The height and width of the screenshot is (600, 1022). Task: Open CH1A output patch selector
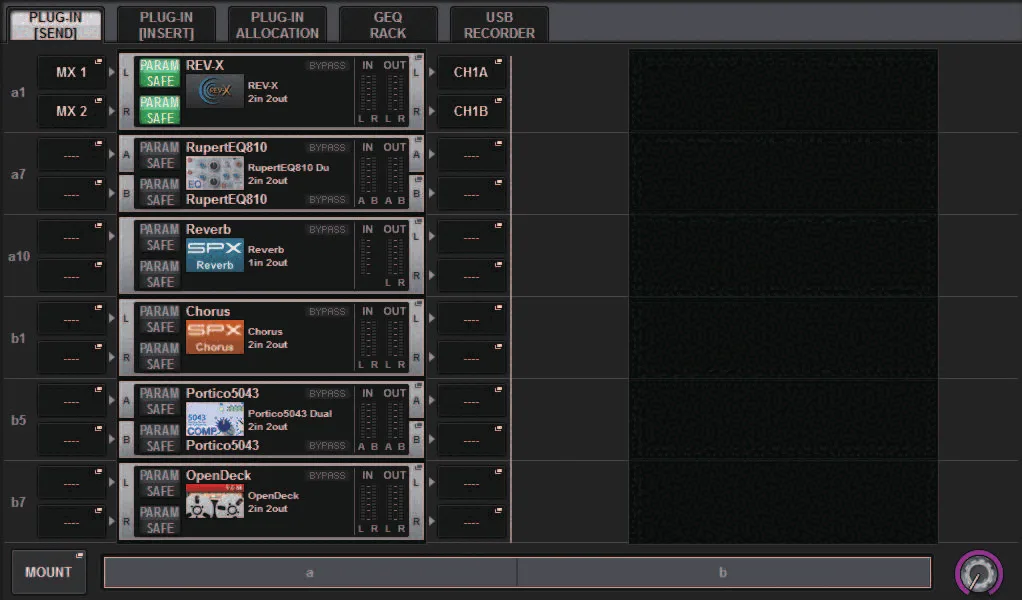pos(471,72)
